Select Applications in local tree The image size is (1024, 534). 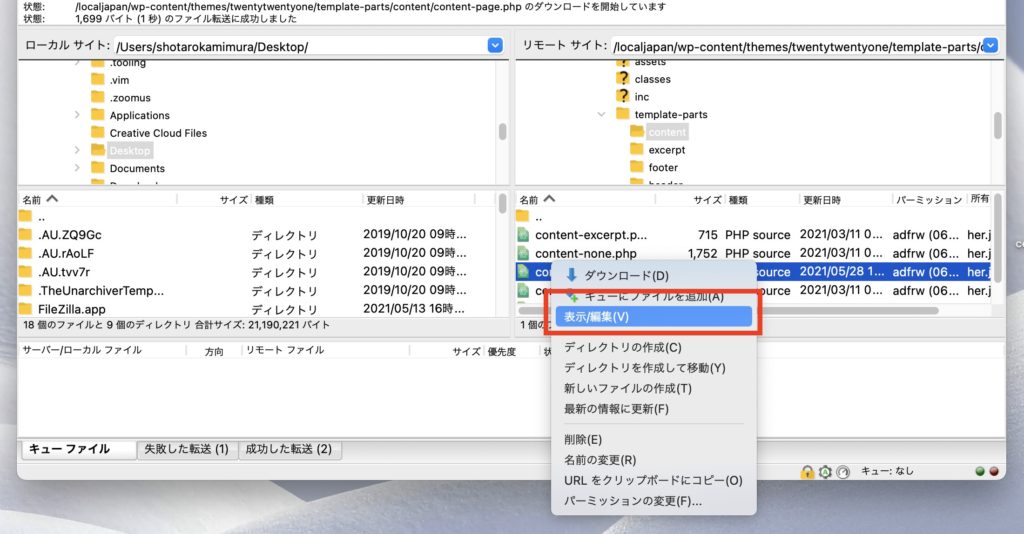click(x=140, y=115)
